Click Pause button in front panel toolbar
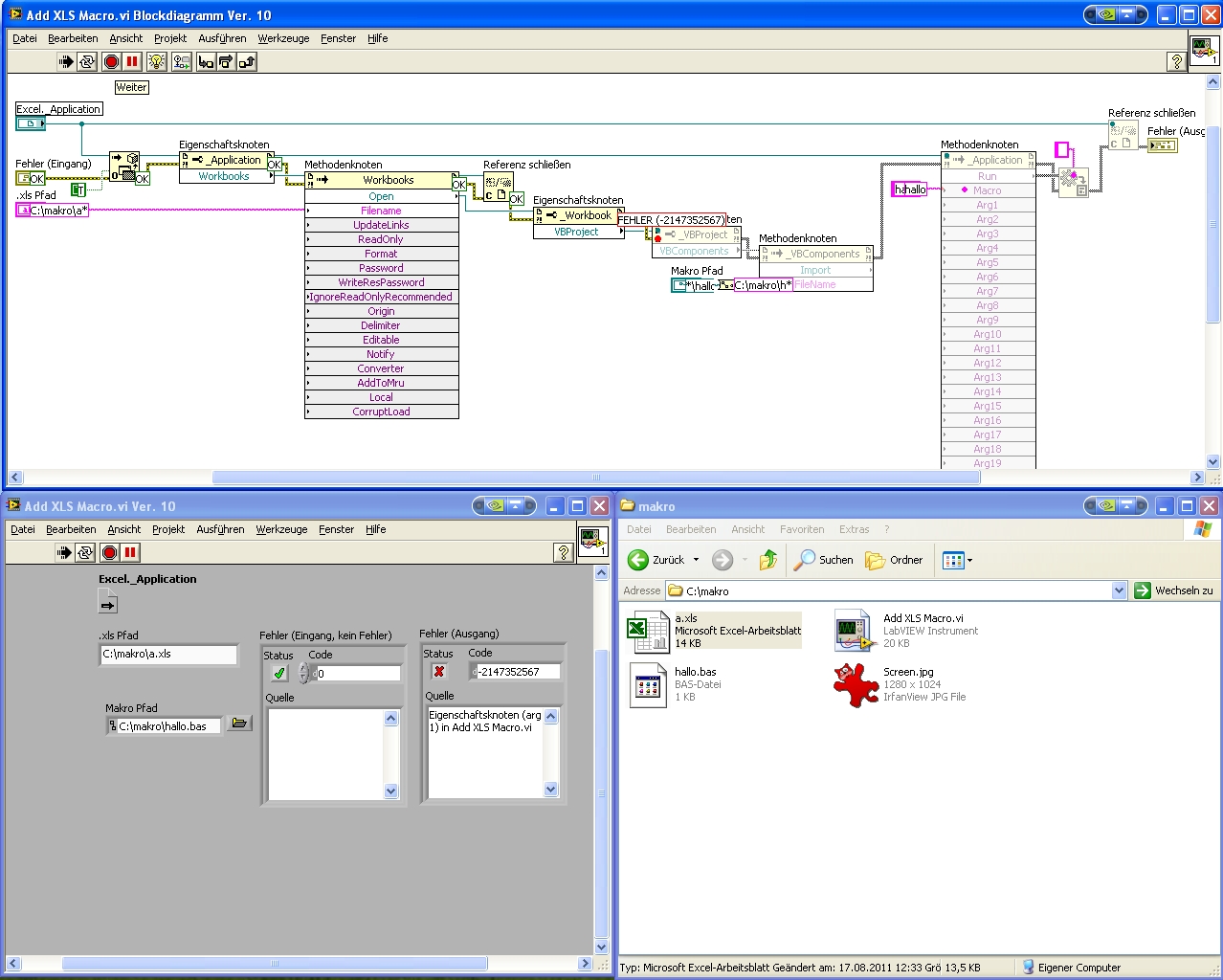 click(x=130, y=553)
